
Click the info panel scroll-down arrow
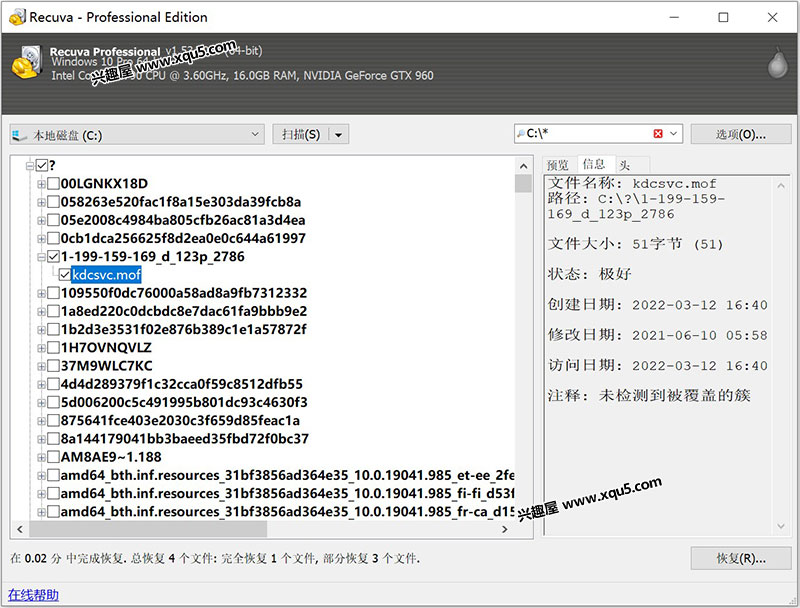[x=781, y=526]
